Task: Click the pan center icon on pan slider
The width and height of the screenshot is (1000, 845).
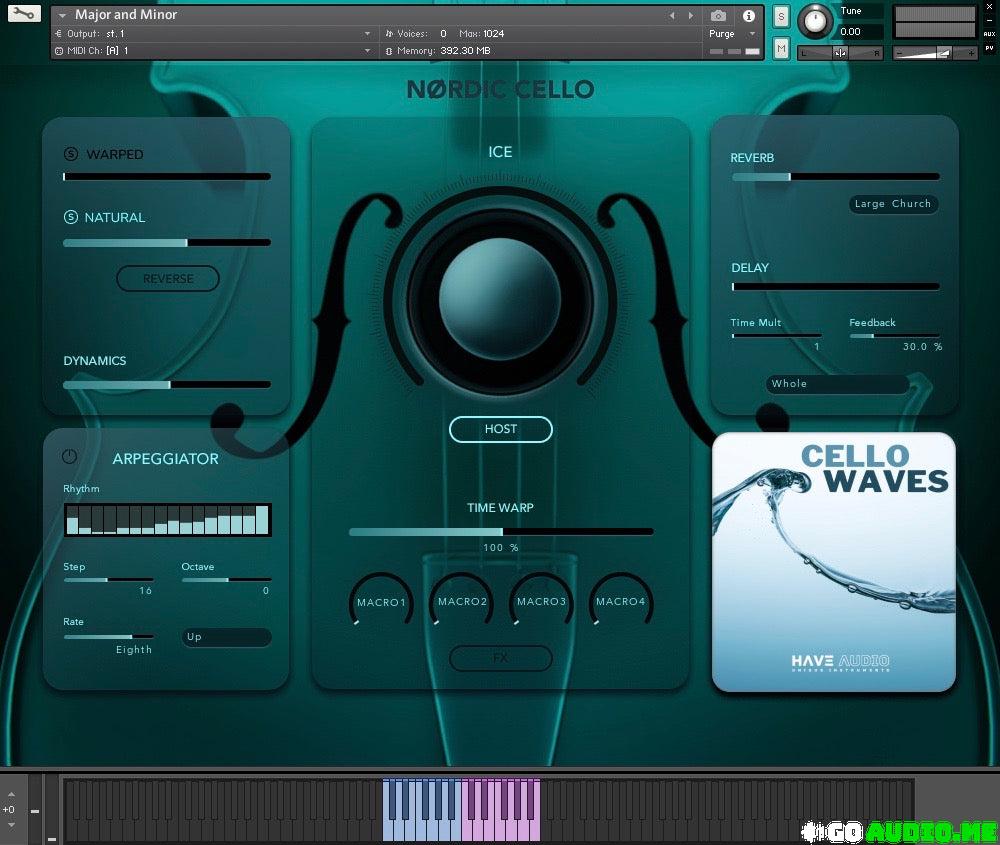Action: click(841, 54)
